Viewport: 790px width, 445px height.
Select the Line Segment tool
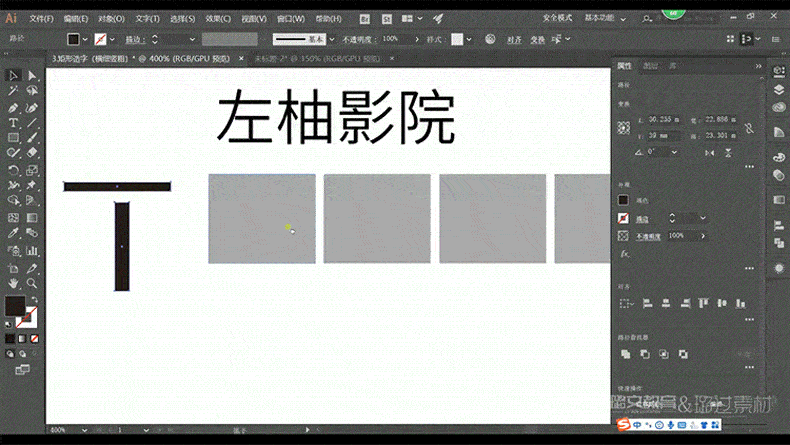(32, 123)
